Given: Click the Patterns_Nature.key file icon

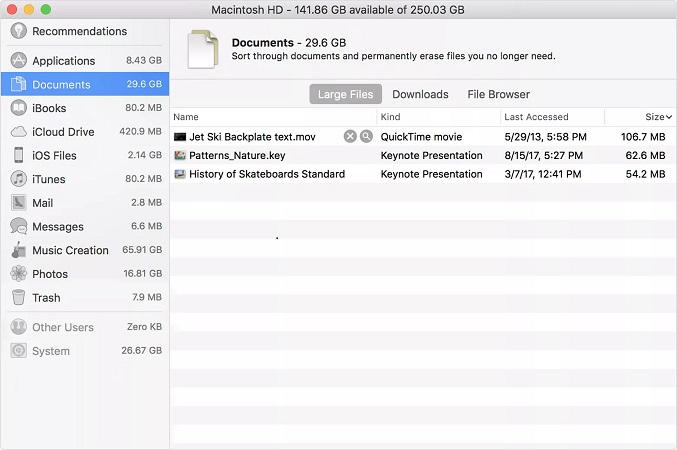Looking at the screenshot, I should pos(180,155).
